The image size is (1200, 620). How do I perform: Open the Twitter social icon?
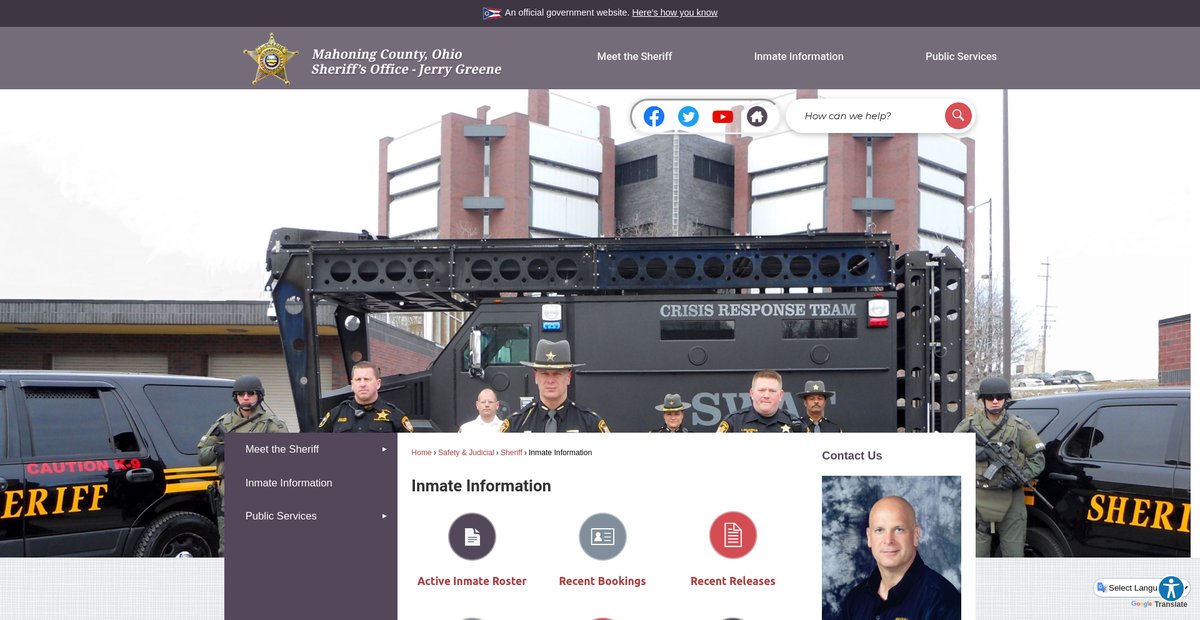pyautogui.click(x=688, y=116)
